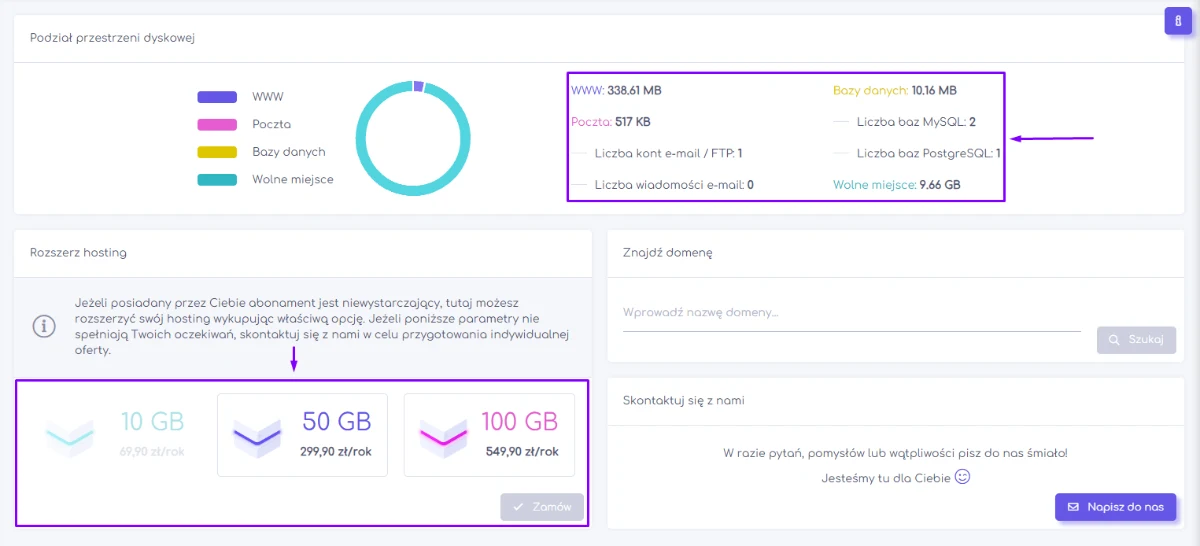The image size is (1200, 546).
Task: Click the smiley face icon in contact panel
Action: (x=963, y=477)
